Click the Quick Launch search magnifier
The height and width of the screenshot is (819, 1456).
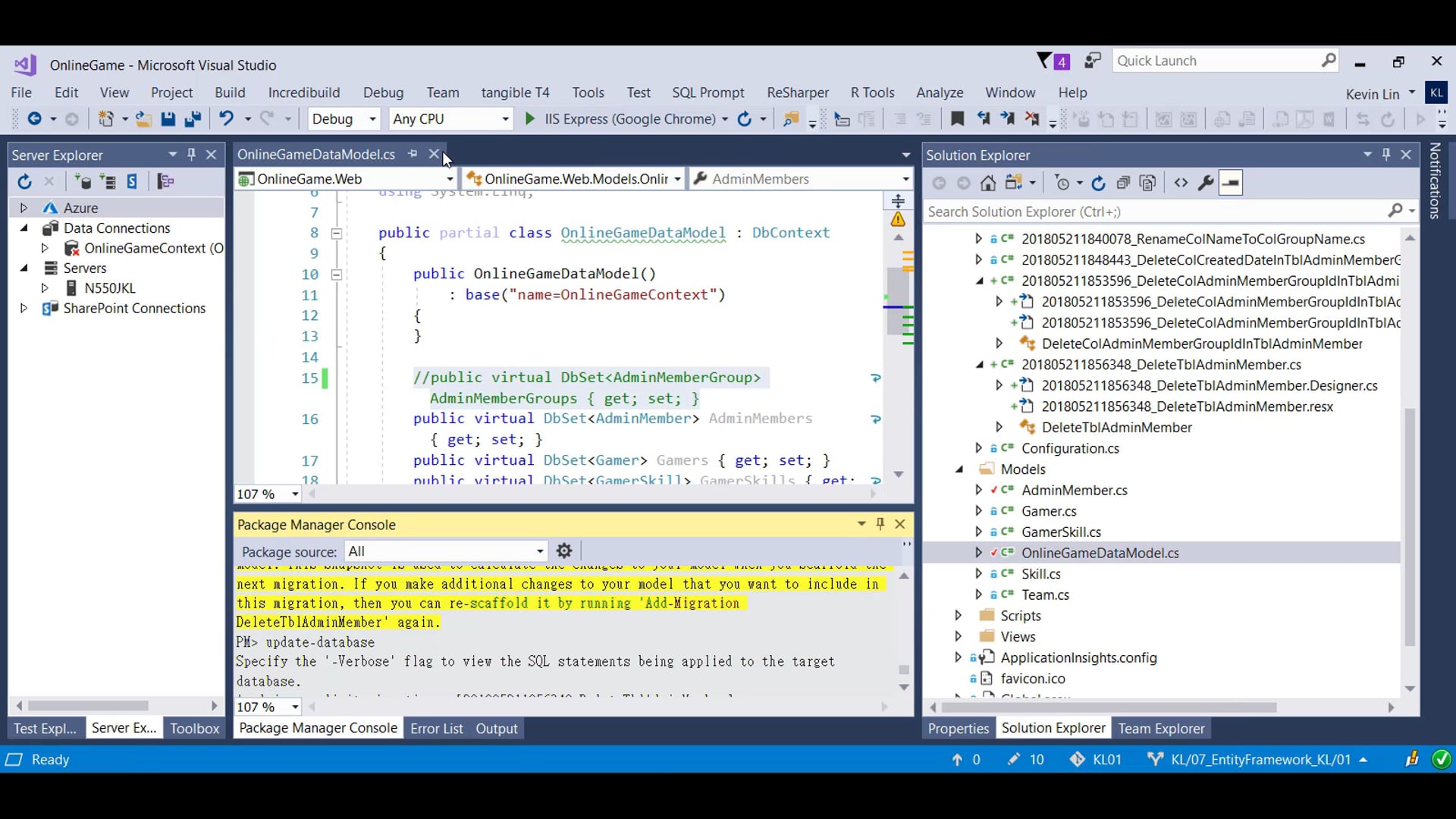(1329, 60)
